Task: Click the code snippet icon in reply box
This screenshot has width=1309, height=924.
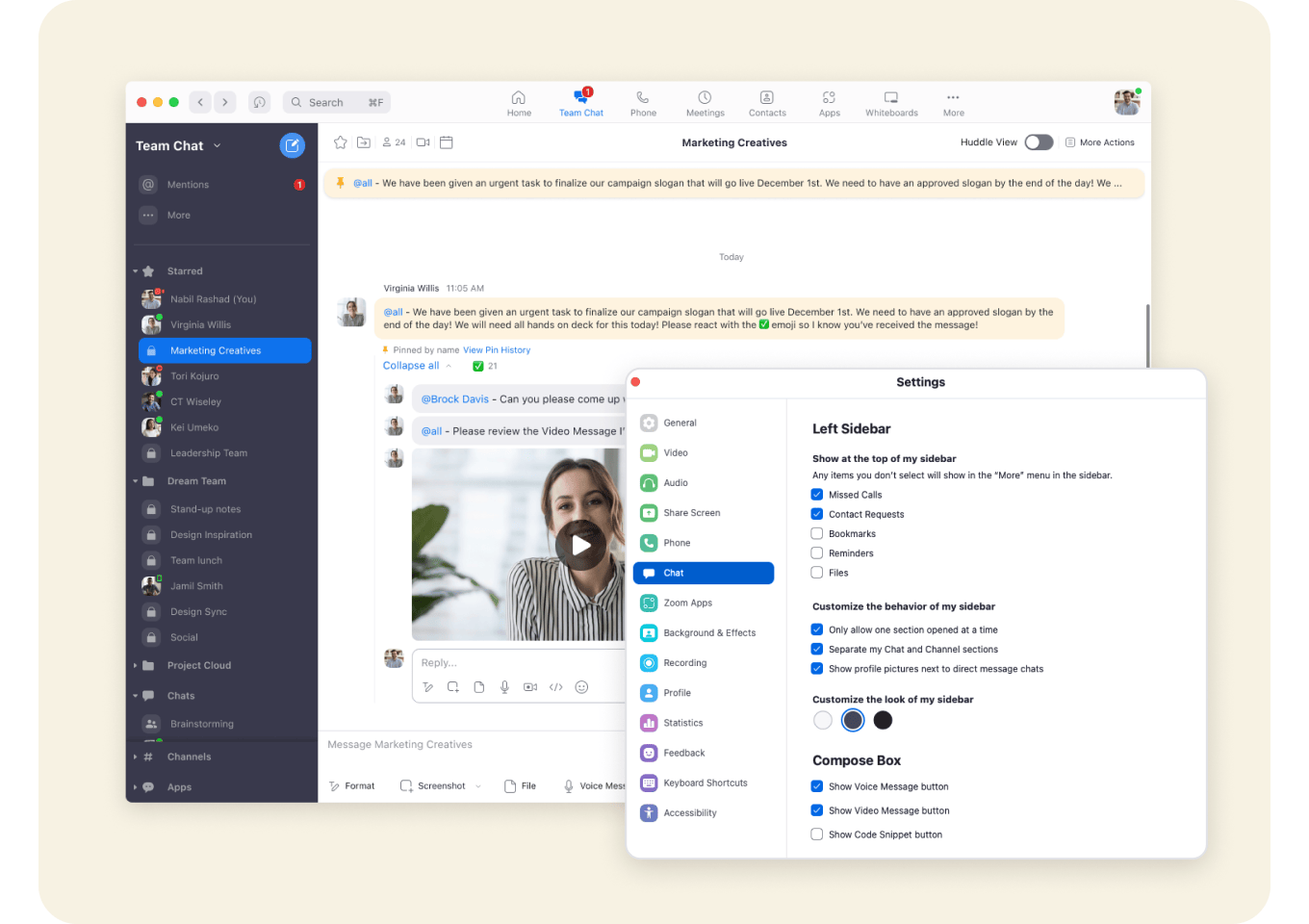Action: pyautogui.click(x=555, y=687)
